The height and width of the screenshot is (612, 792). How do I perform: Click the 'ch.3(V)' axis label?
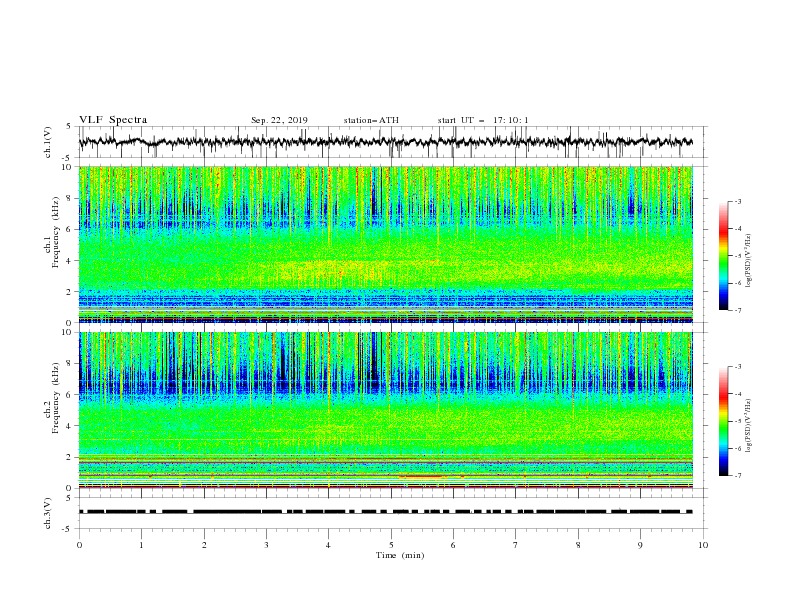48,513
